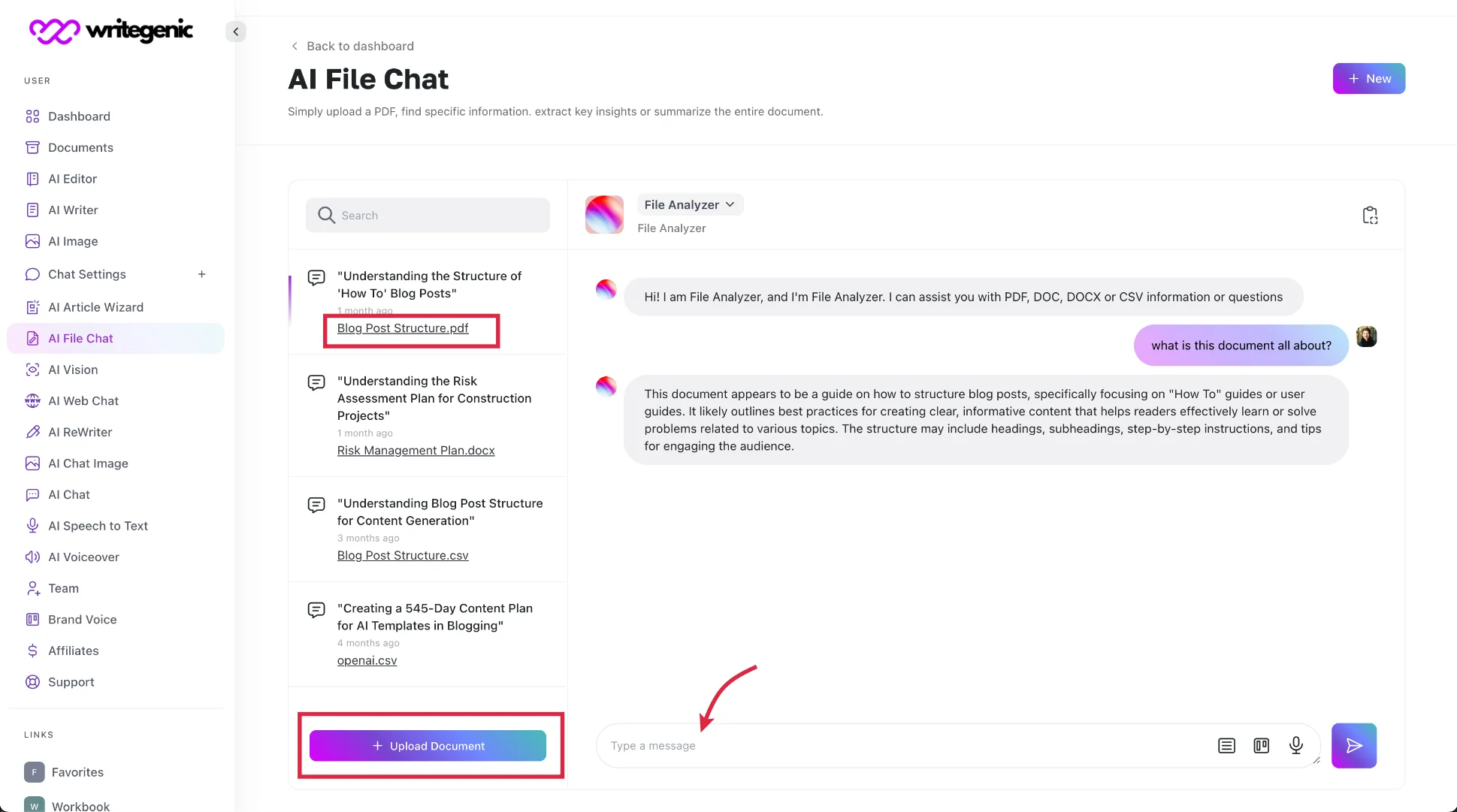Click the brand voice icon in message bar
The height and width of the screenshot is (812, 1457).
click(x=1262, y=745)
